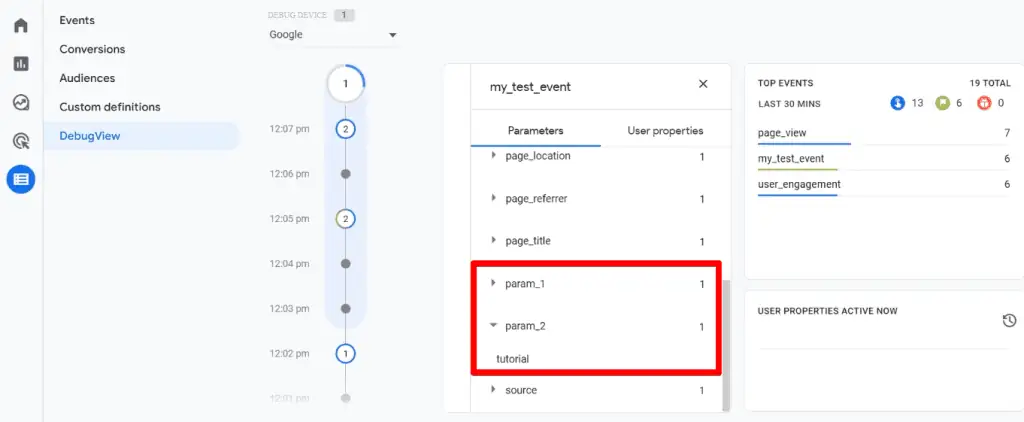Click the top seconds-stream circle showing 1

point(345,84)
